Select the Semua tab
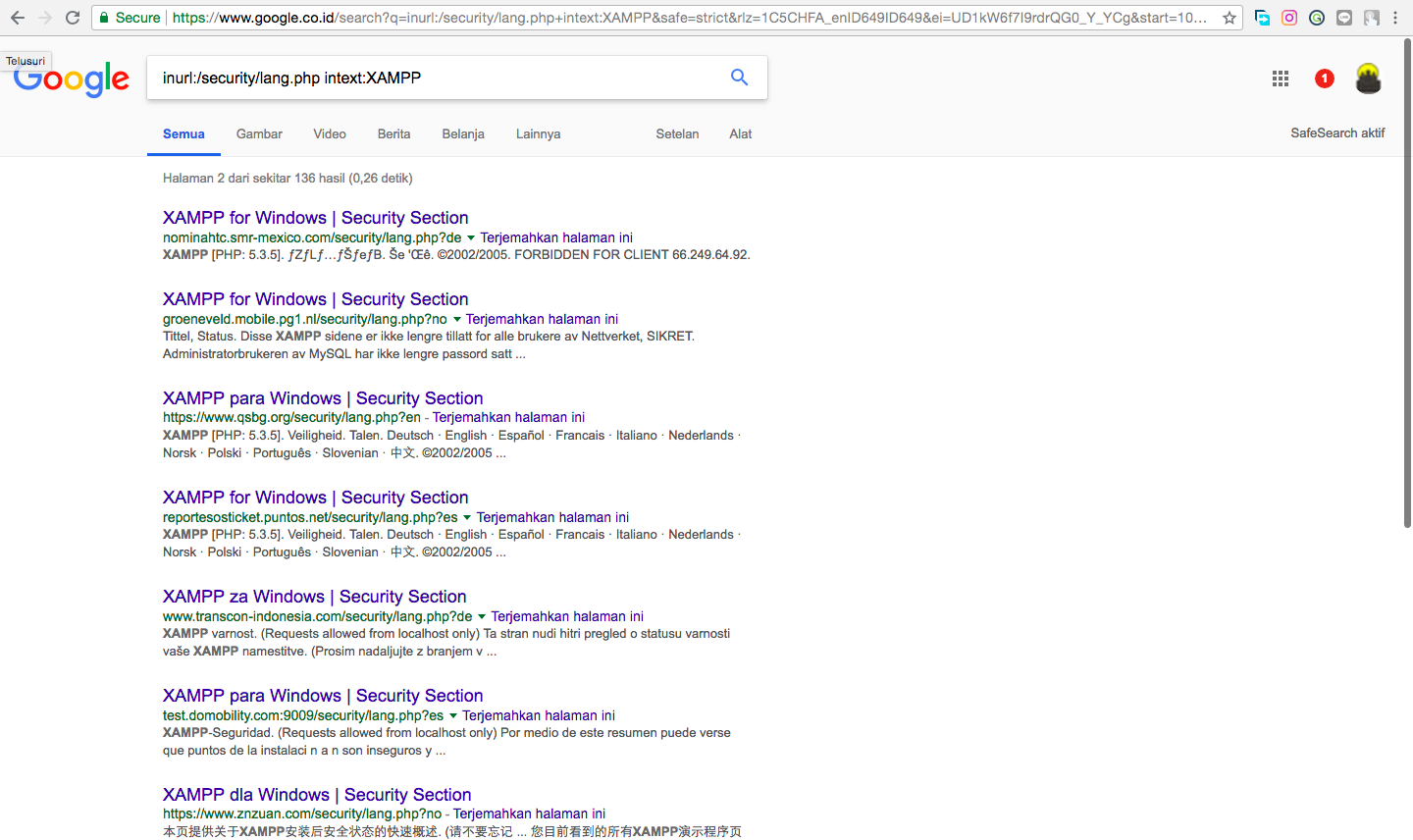The height and width of the screenshot is (840, 1413). point(183,134)
